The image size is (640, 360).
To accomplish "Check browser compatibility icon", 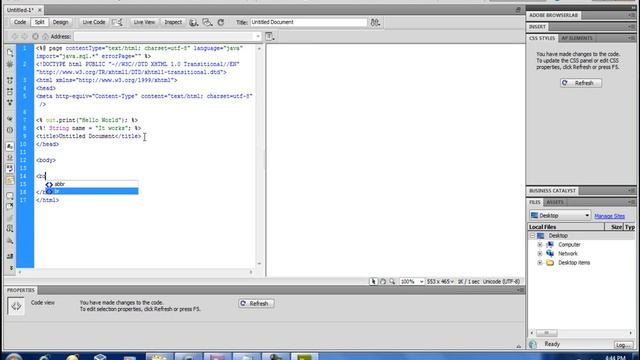I will pyautogui.click(x=117, y=22).
